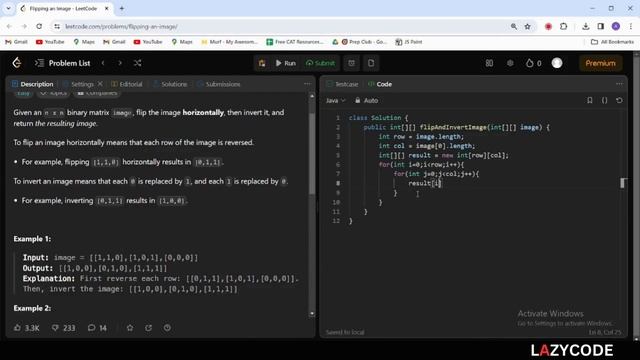
Task: Go to the next problem arrow
Action: (x=120, y=63)
